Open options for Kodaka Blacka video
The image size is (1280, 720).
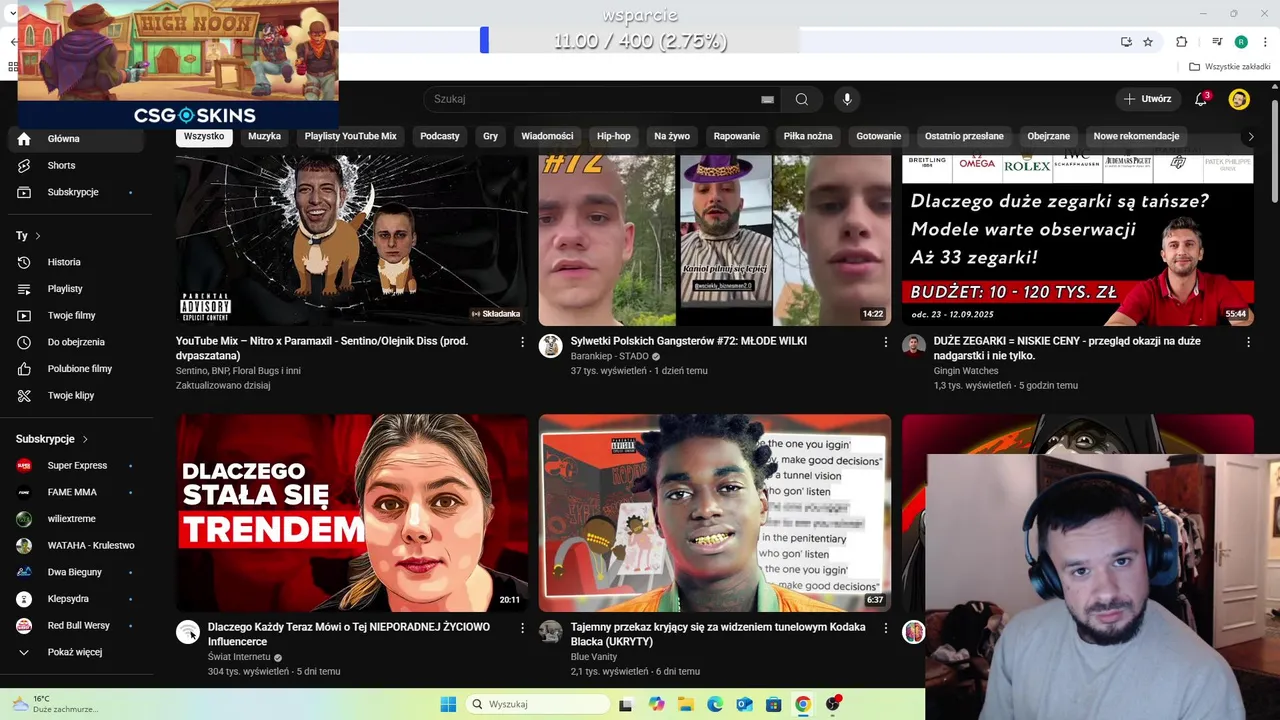(885, 628)
